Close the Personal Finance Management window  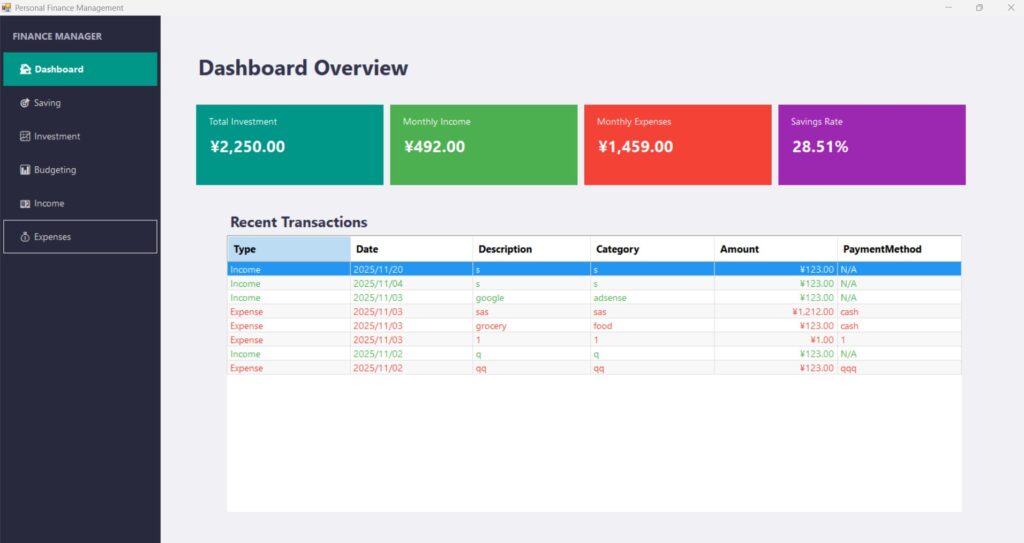point(1010,7)
